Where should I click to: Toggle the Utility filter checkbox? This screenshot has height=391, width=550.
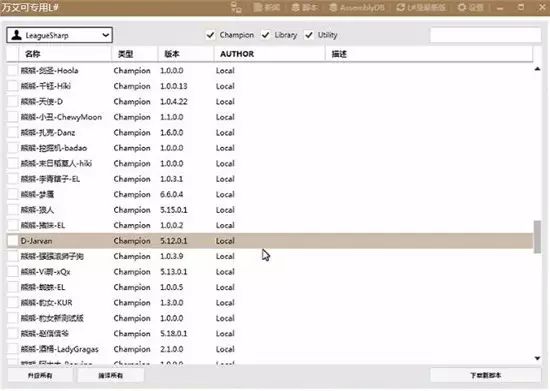tap(309, 35)
